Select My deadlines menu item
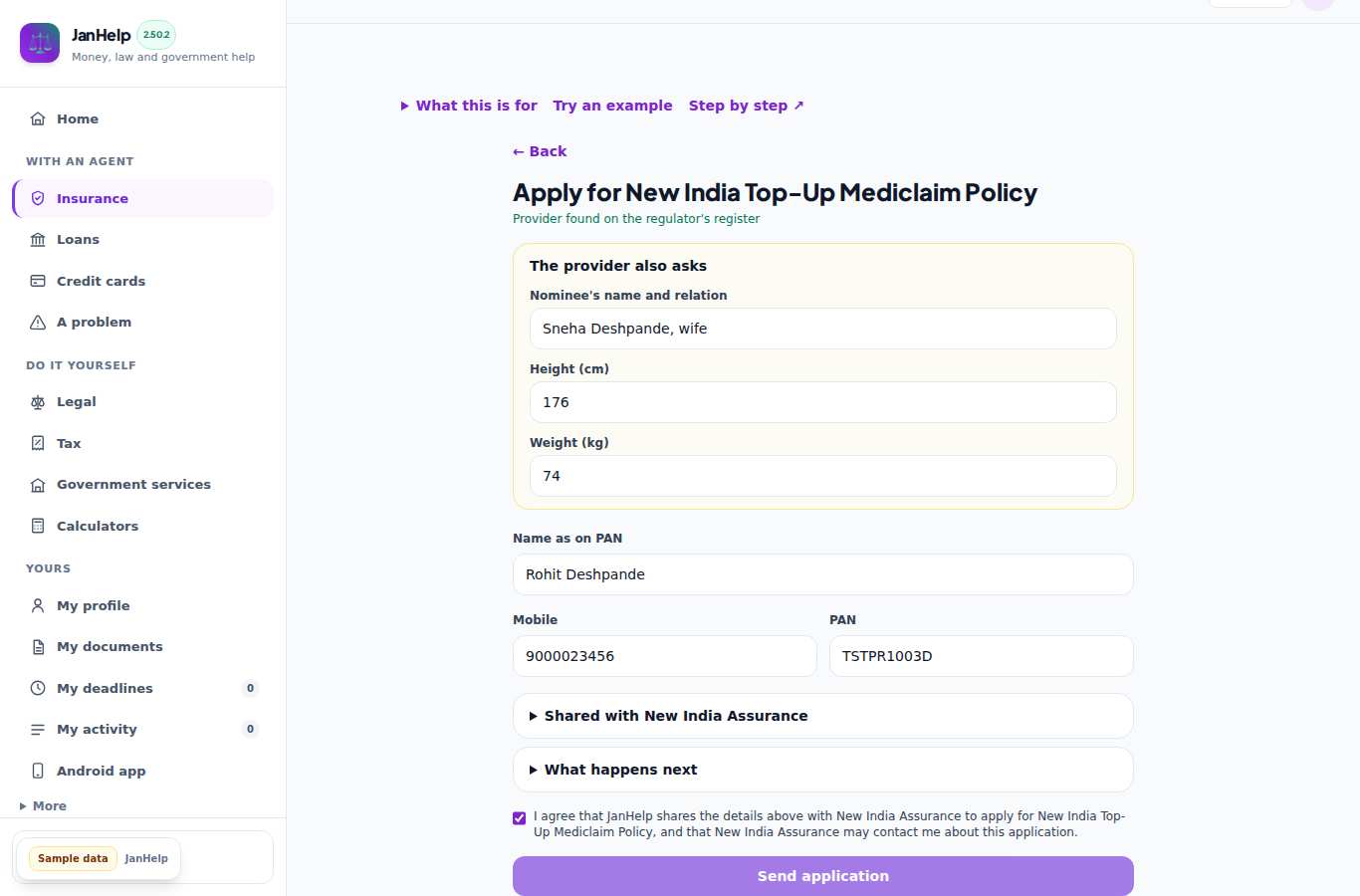This screenshot has height=896, width=1360. pyautogui.click(x=142, y=688)
